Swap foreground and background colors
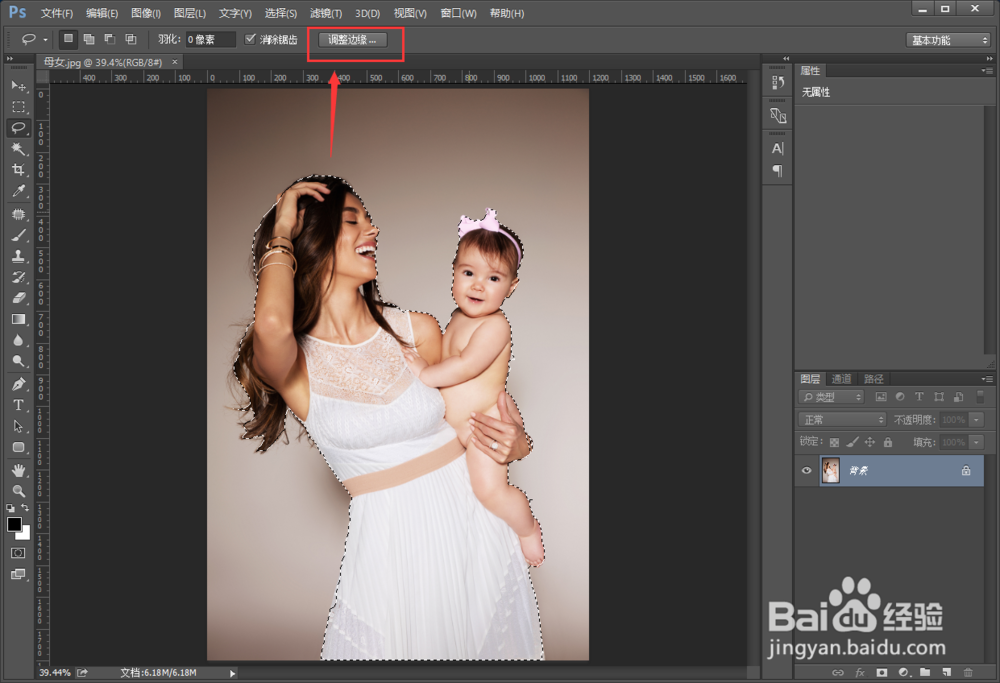The image size is (1000, 683). [x=26, y=508]
